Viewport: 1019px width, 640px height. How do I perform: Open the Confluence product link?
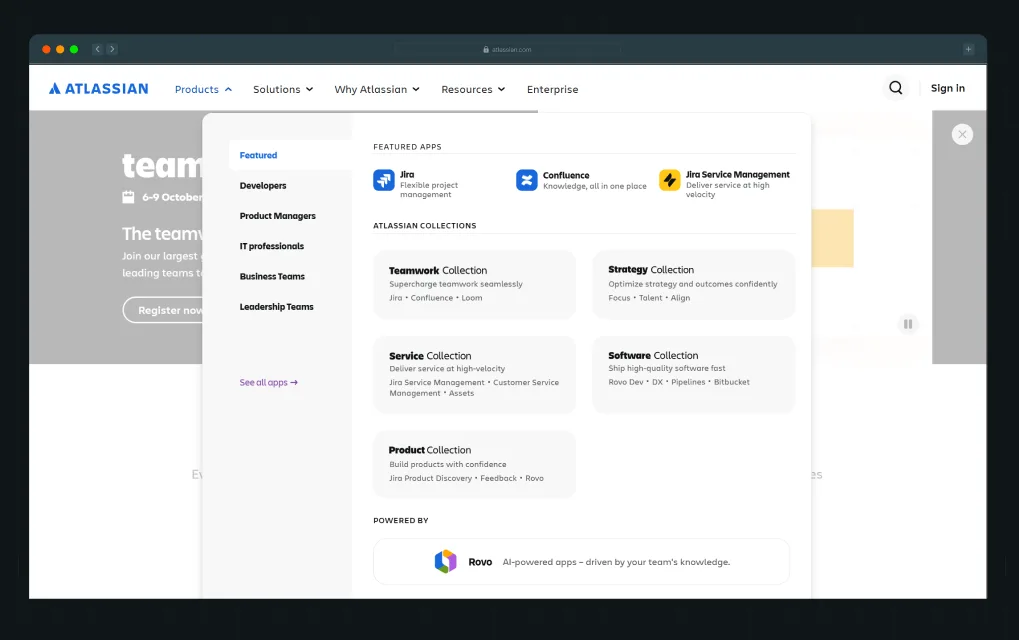(x=582, y=180)
